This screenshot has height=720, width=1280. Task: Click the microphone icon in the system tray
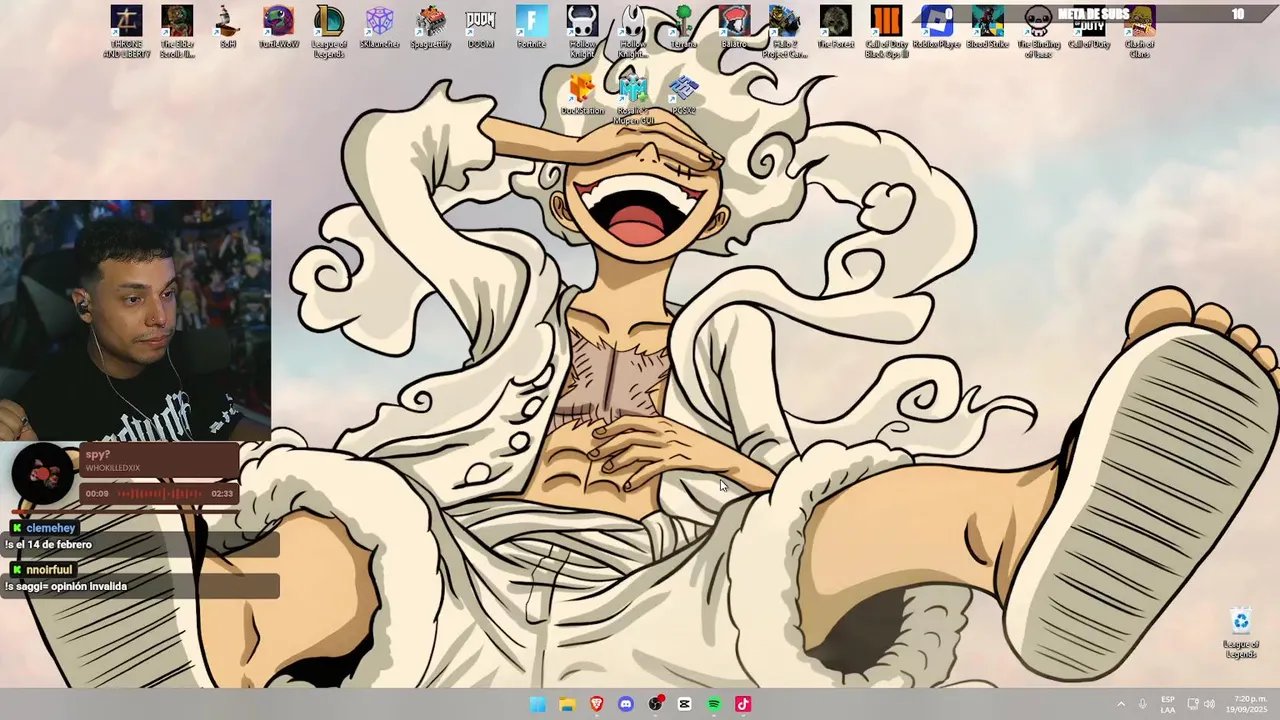pyautogui.click(x=1142, y=704)
